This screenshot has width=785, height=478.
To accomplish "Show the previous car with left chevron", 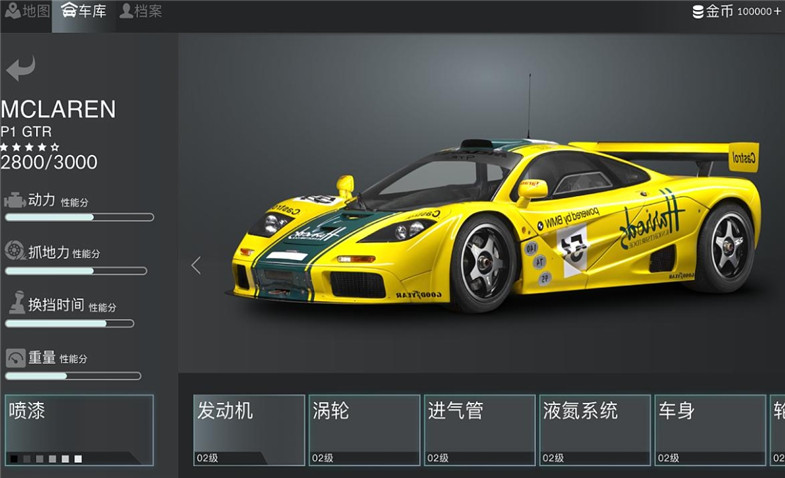I will (x=196, y=265).
